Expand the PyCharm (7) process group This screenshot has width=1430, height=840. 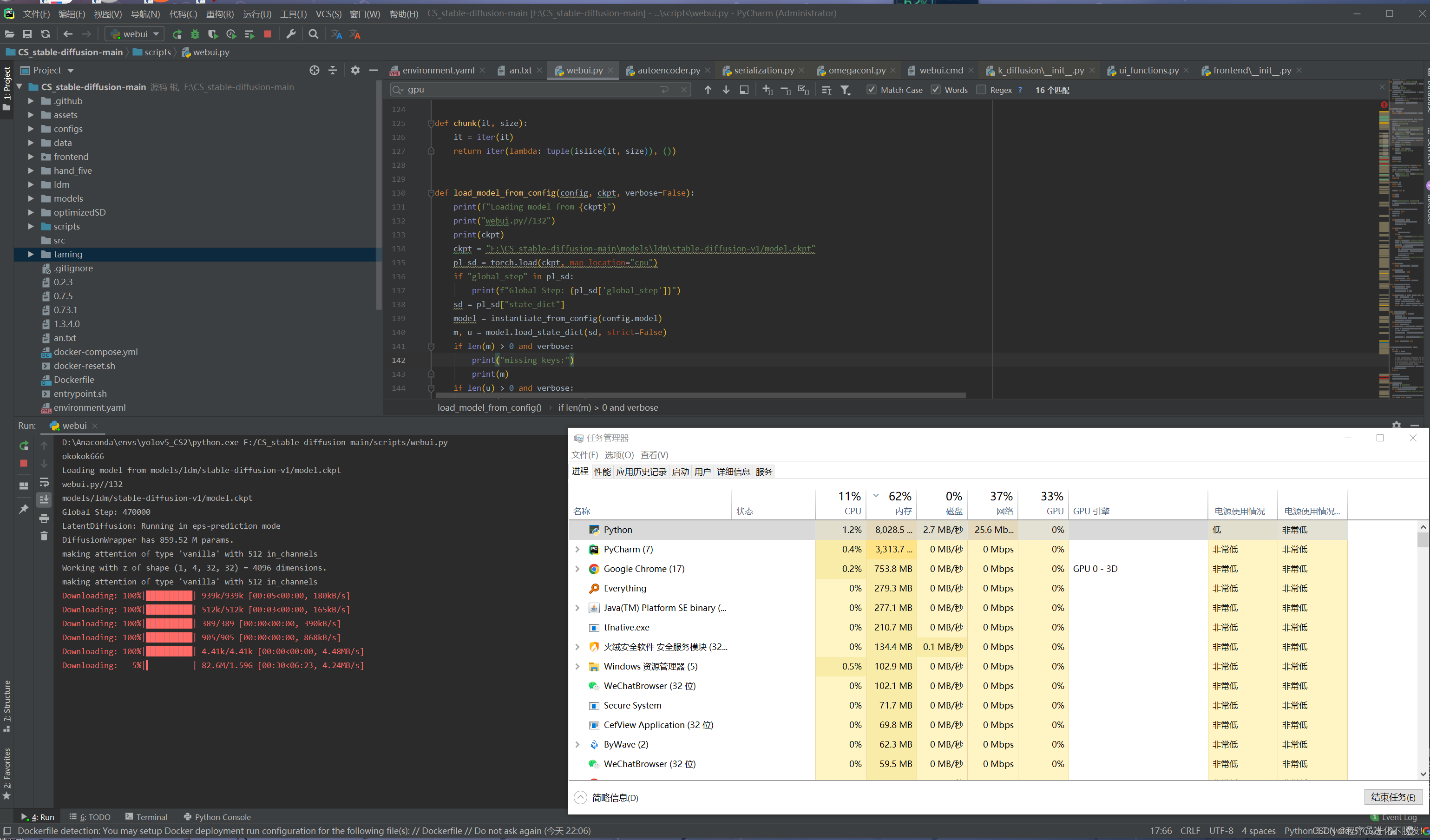[x=577, y=550]
